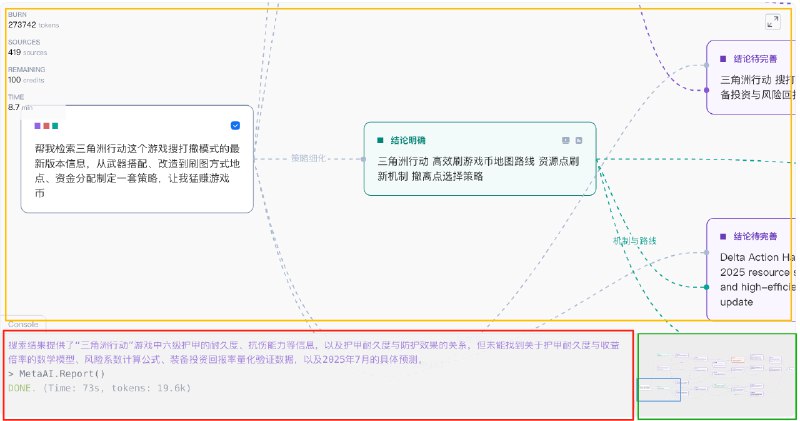Click the red square on the query card
Screen dimensions: 800x421
tap(46, 126)
